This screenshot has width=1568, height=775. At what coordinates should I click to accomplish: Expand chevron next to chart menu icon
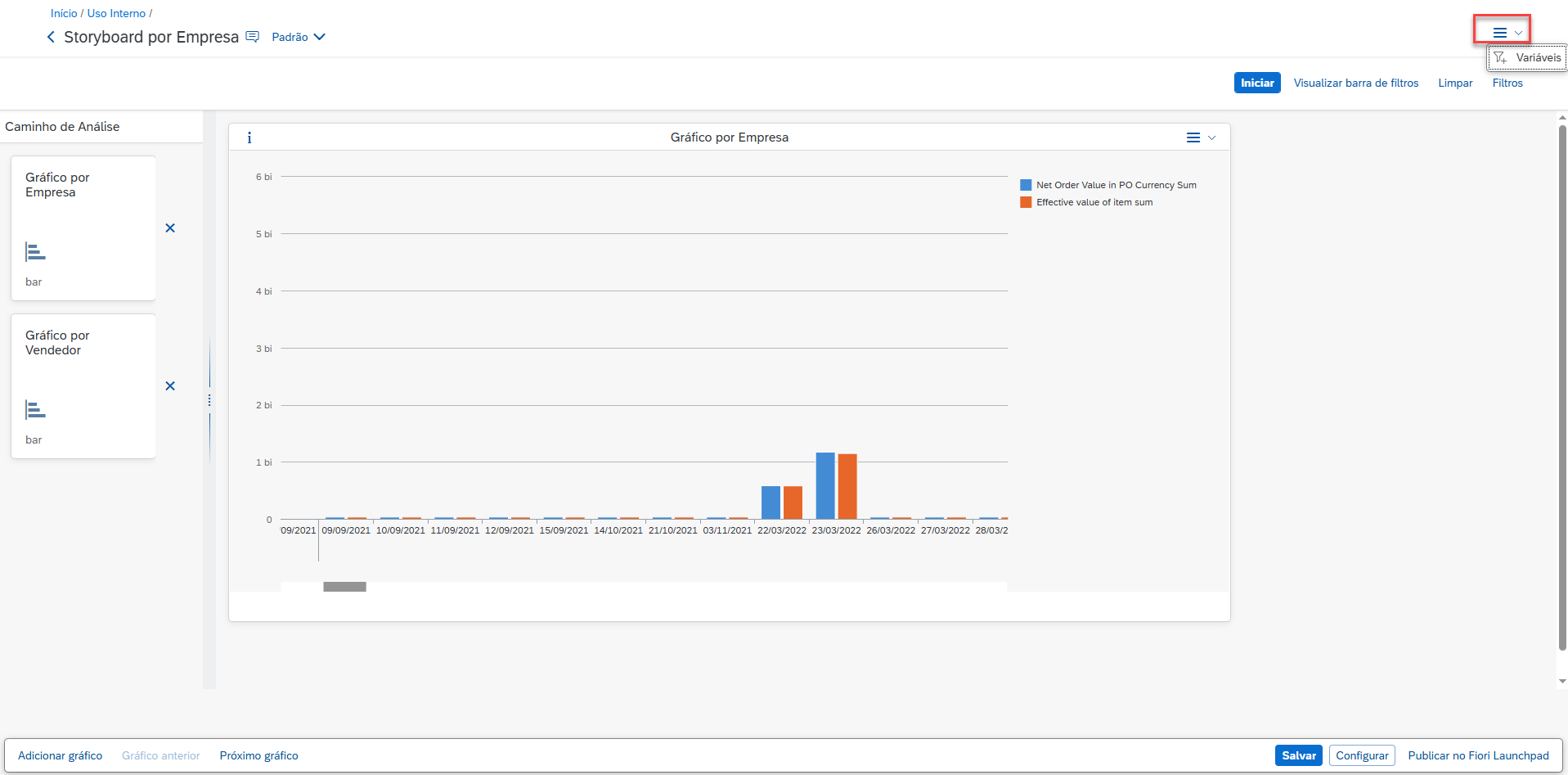1212,137
